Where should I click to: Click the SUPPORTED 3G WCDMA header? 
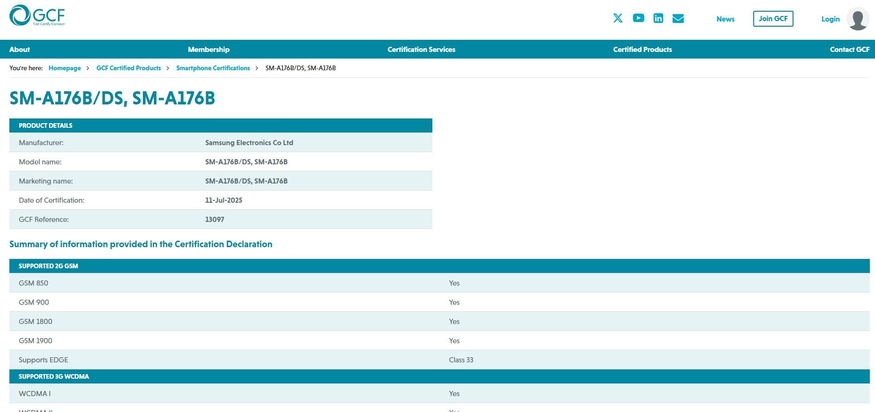[x=439, y=376]
